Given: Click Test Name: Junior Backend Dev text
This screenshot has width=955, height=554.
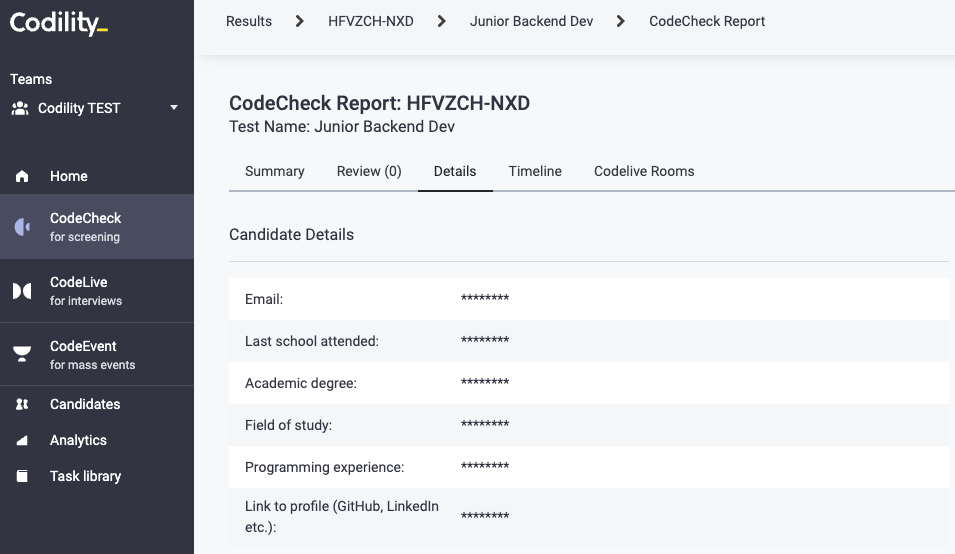Looking at the screenshot, I should point(342,127).
